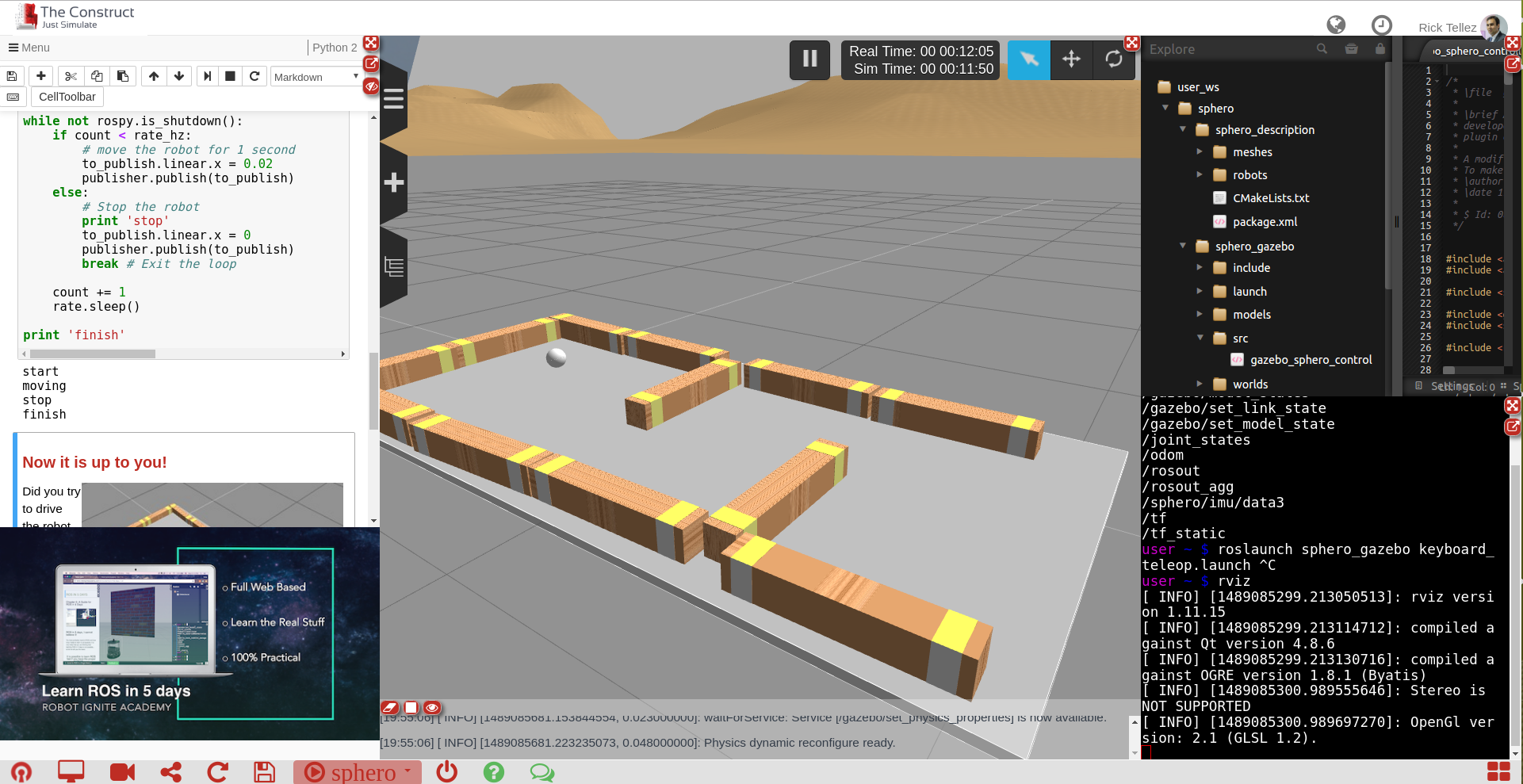Restart the notebook kernel
The image size is (1523, 784).
(x=254, y=76)
